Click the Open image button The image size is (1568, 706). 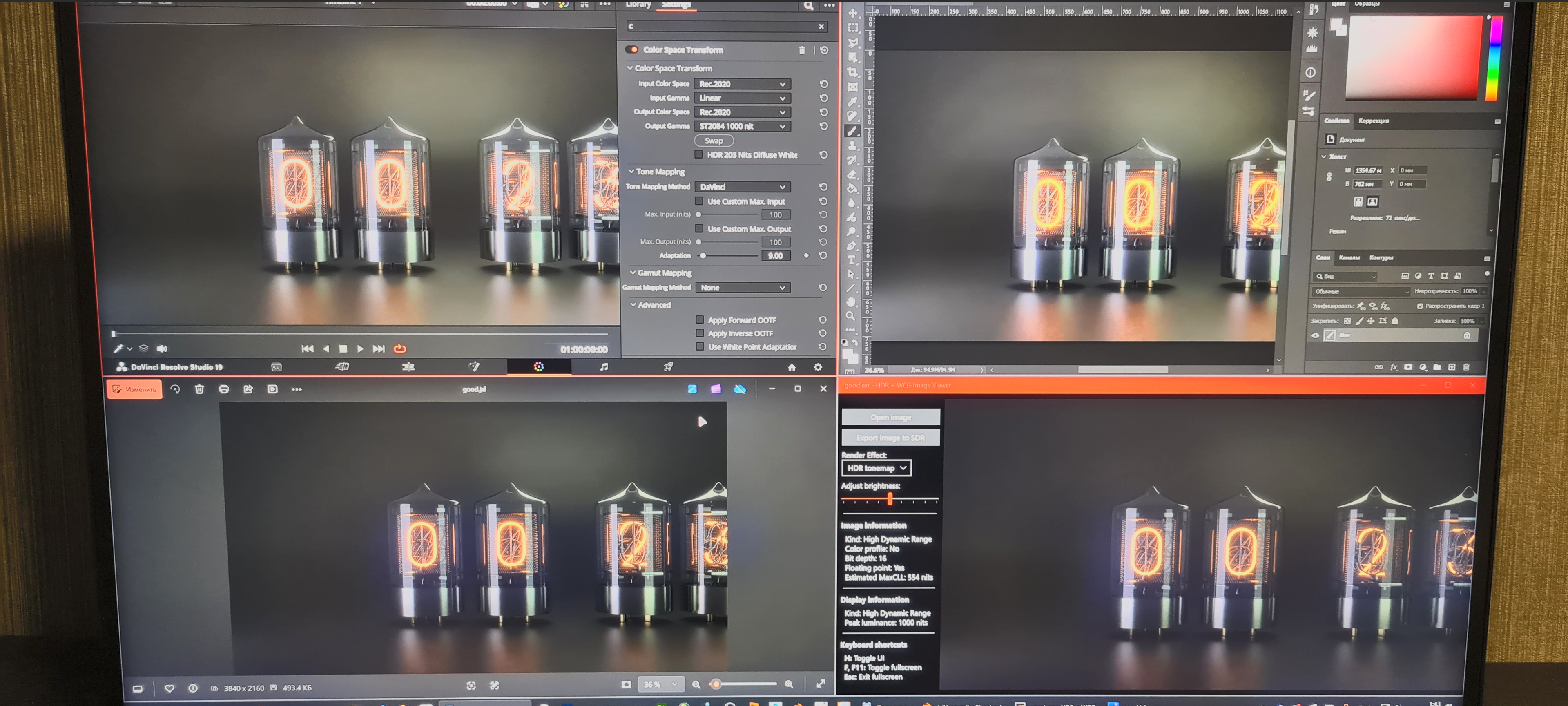pyautogui.click(x=890, y=417)
